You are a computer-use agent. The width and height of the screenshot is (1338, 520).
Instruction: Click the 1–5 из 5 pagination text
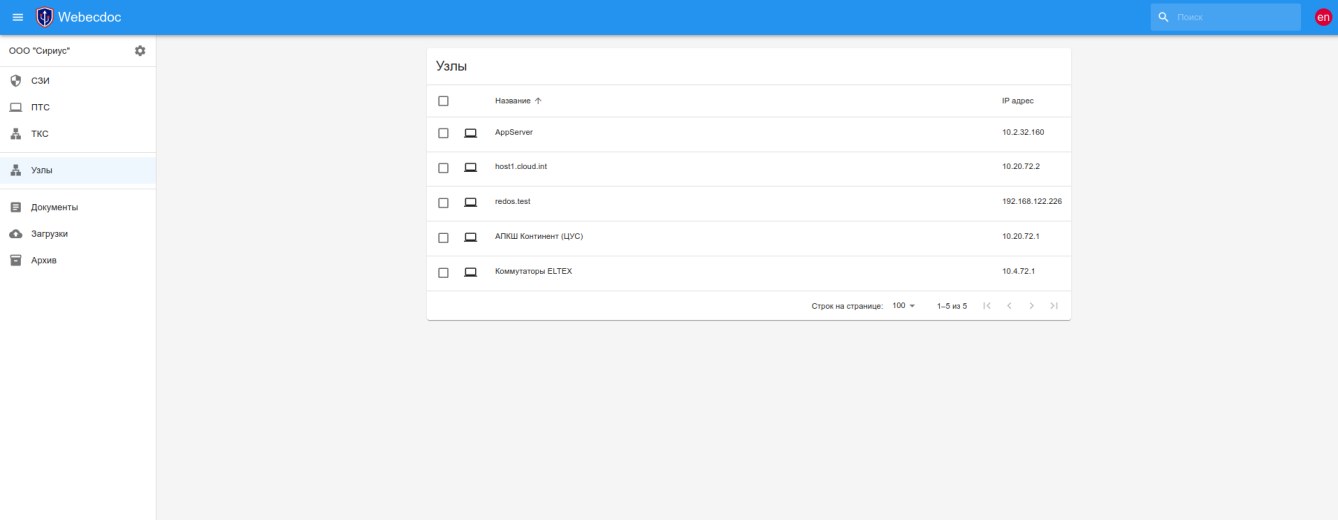[x=952, y=305]
